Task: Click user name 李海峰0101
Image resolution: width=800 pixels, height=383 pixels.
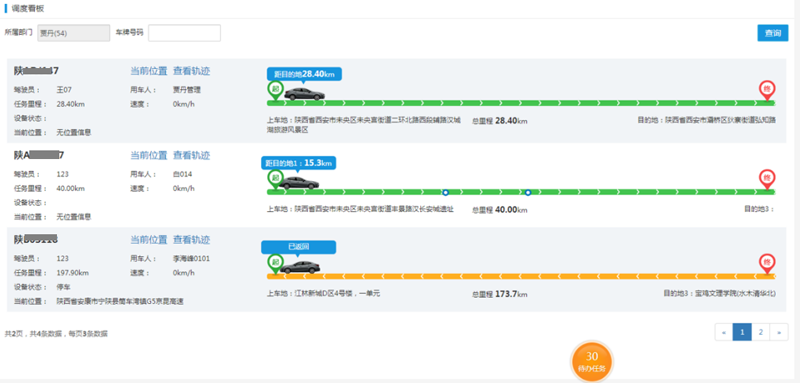Action: pos(191,259)
